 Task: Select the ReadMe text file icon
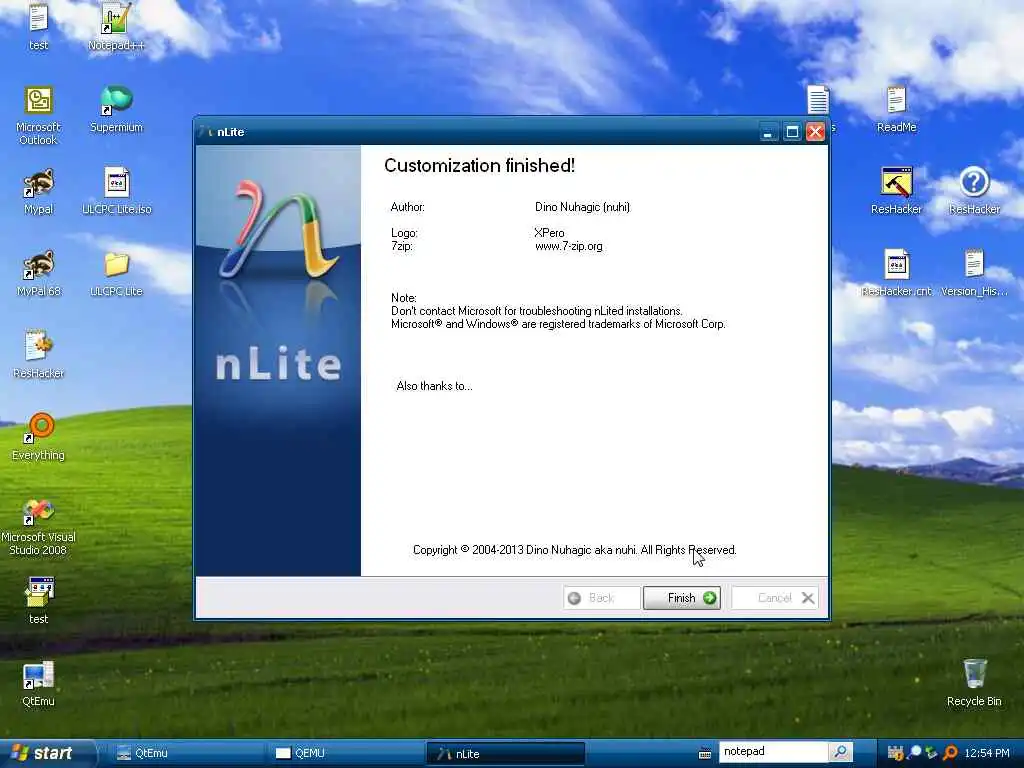click(896, 110)
